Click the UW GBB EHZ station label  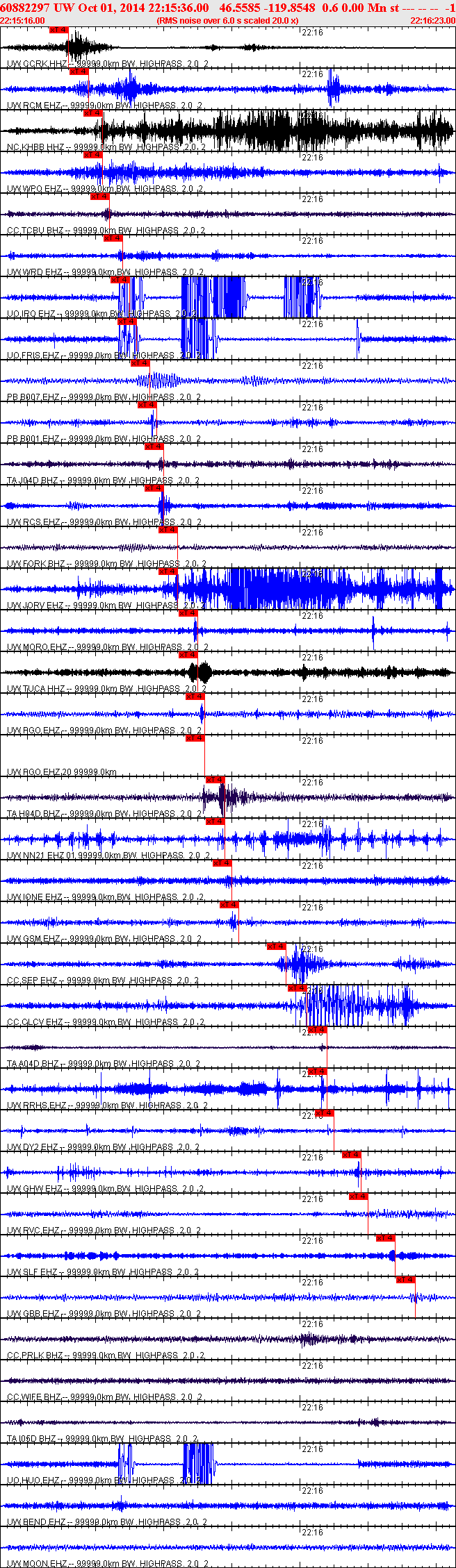pos(104,1314)
